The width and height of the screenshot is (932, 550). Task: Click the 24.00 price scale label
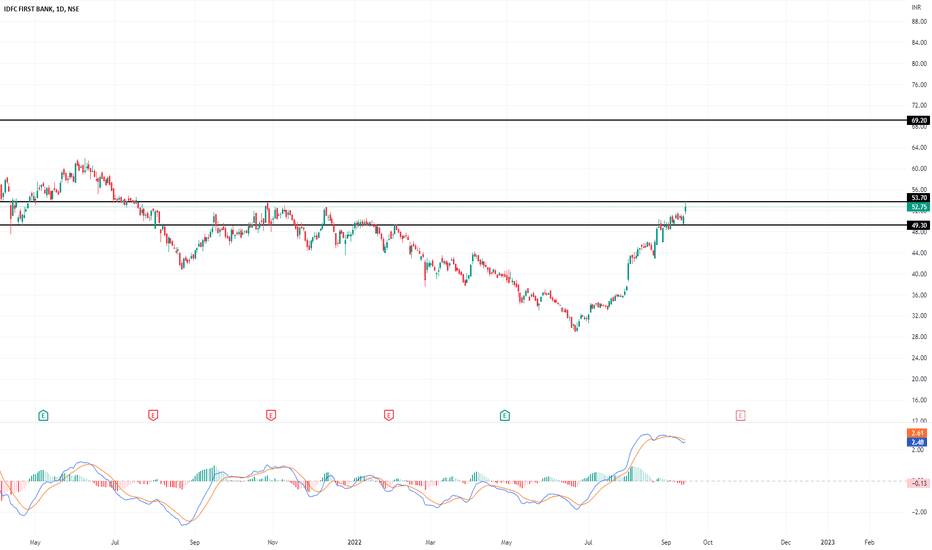(x=919, y=358)
